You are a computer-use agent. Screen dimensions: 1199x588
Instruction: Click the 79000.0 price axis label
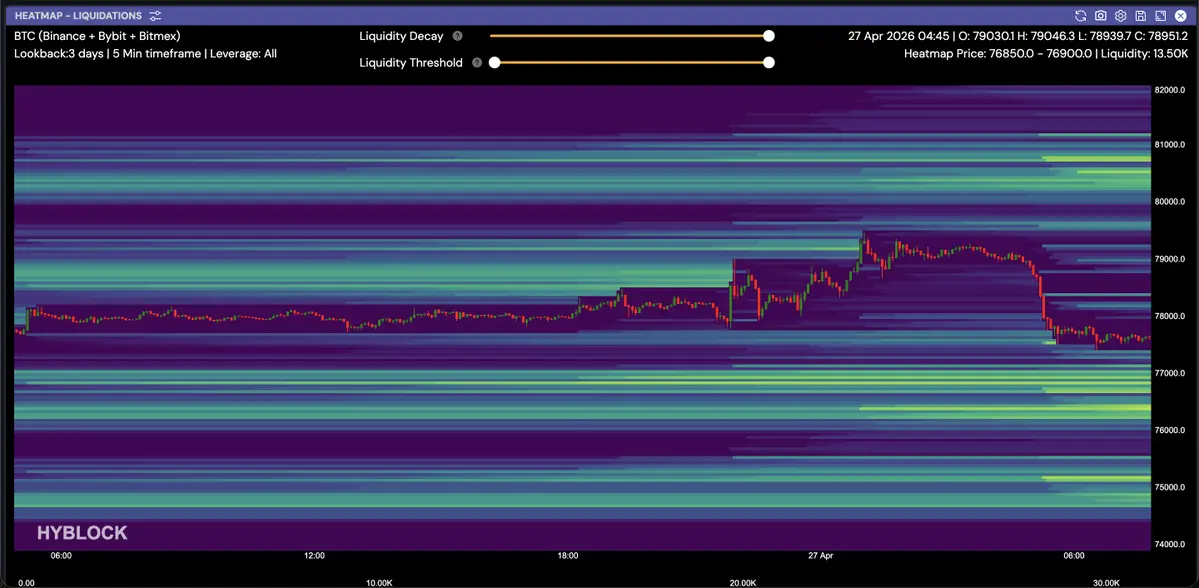pos(1169,259)
